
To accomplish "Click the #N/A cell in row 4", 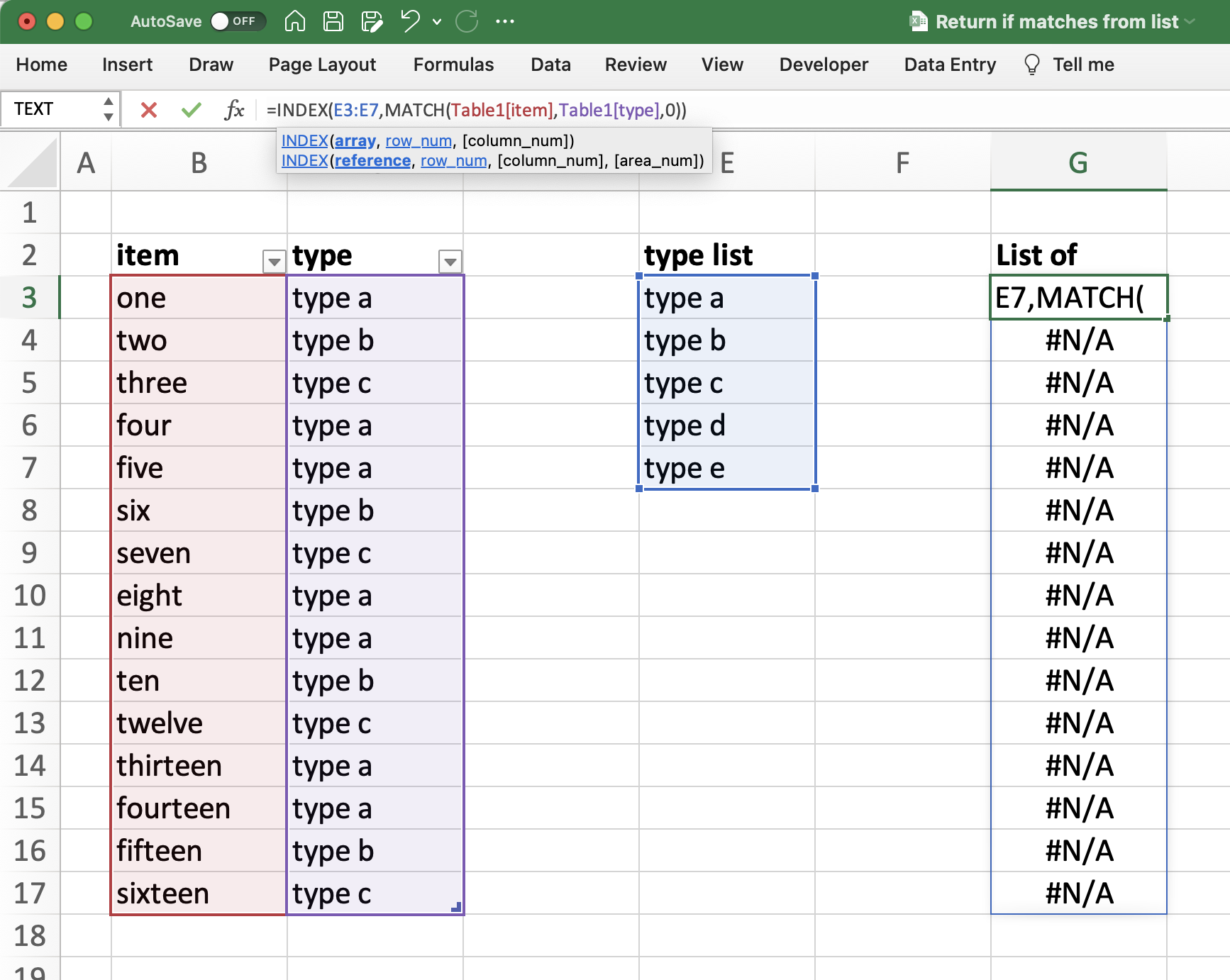I will [1078, 340].
